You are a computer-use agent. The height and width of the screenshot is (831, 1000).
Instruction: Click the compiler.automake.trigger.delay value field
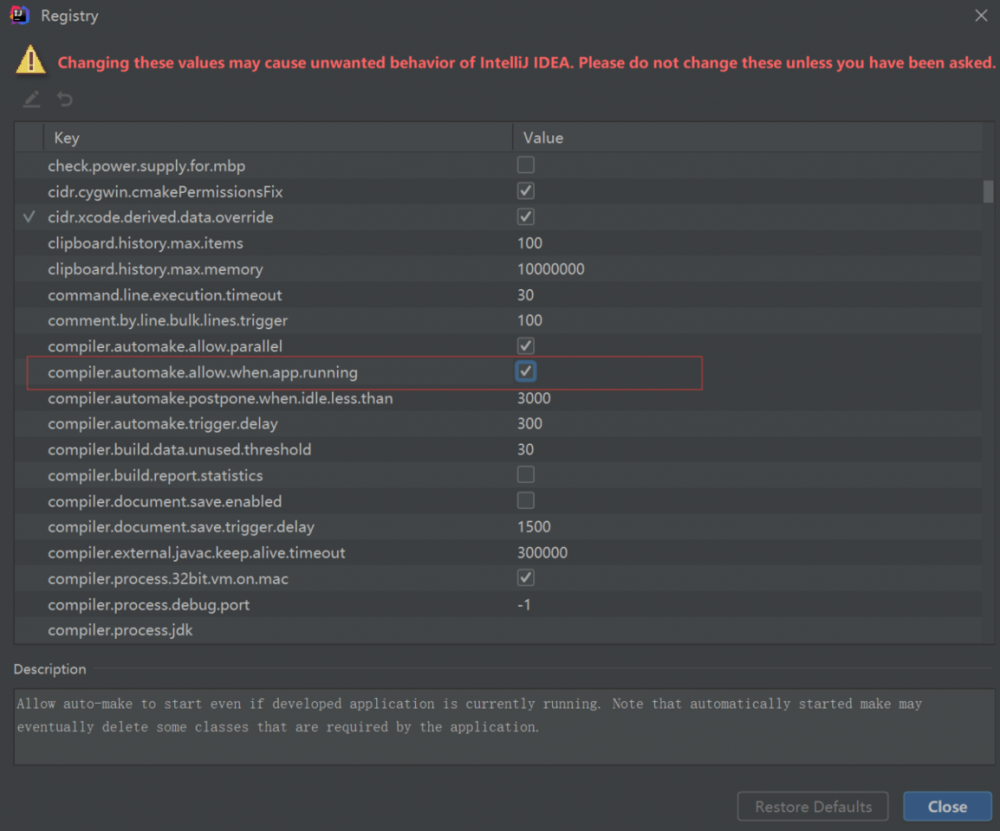[530, 424]
